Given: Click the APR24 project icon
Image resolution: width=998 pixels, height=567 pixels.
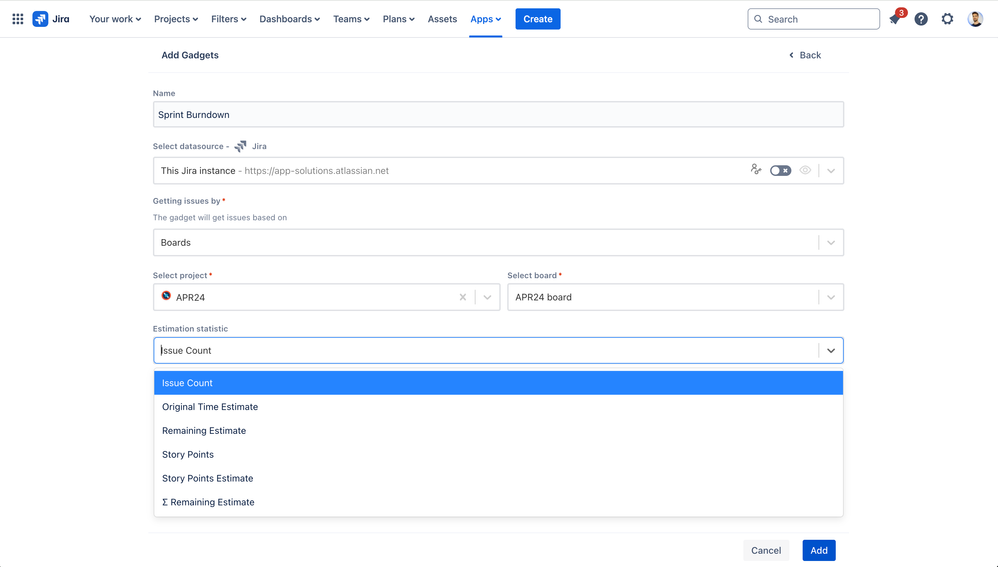Looking at the screenshot, I should pos(166,296).
